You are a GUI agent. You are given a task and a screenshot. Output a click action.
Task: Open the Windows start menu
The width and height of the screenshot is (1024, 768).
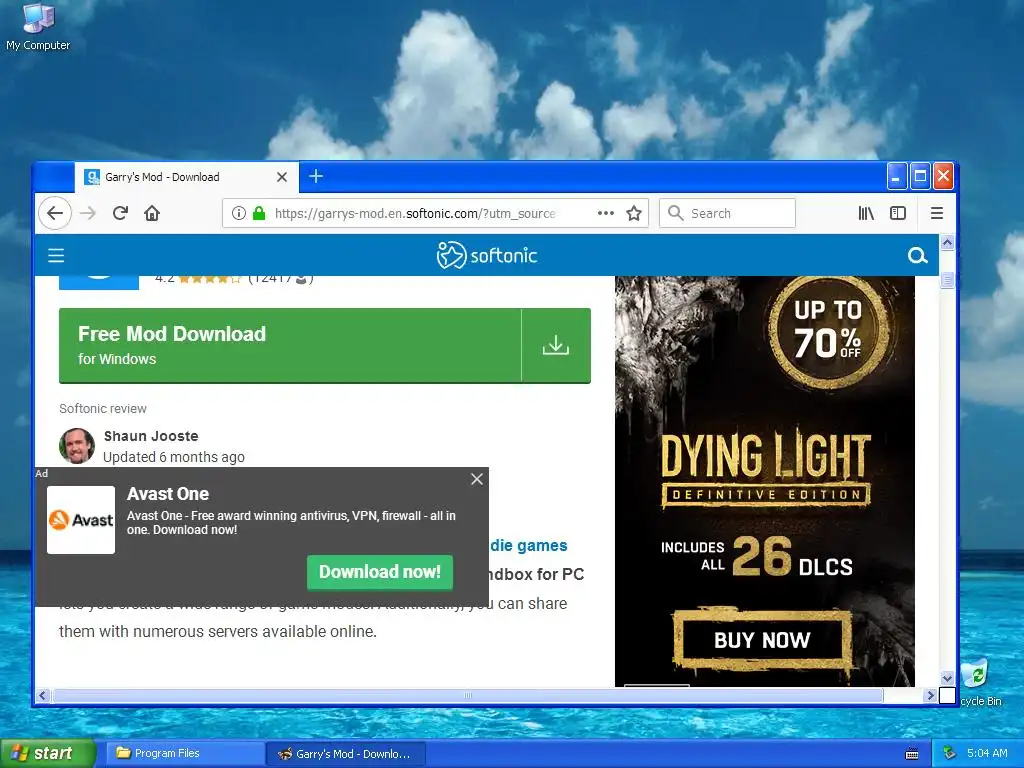point(48,754)
